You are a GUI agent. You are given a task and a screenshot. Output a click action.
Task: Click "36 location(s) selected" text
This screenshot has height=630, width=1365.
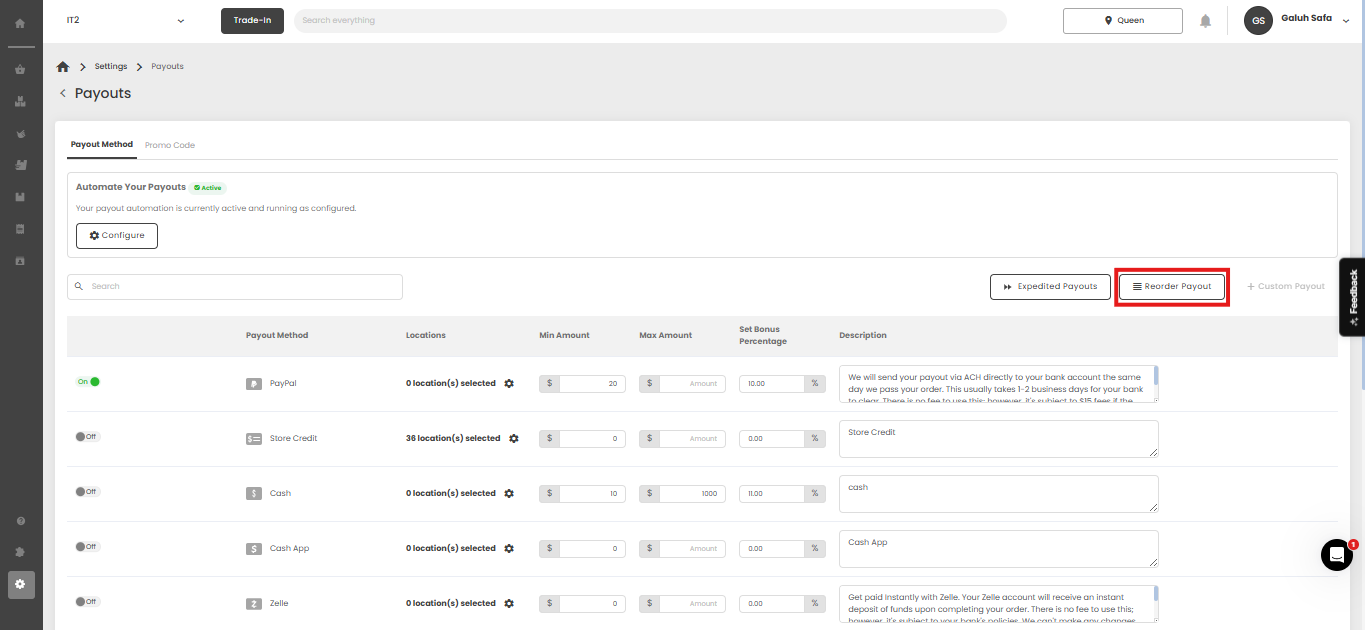pyautogui.click(x=453, y=438)
